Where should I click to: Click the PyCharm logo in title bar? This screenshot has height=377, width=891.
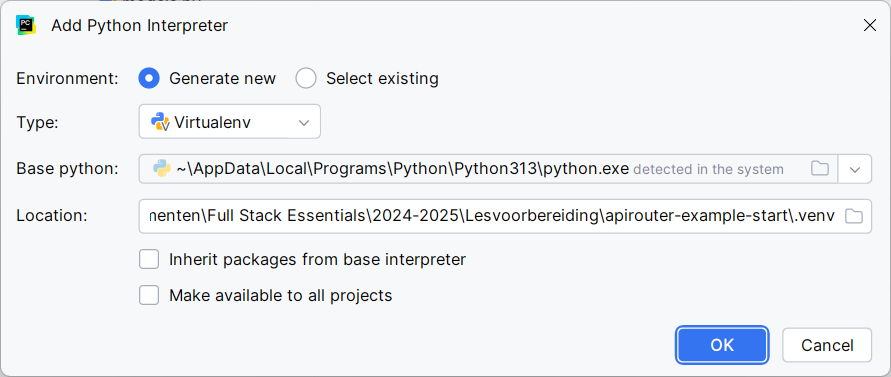tap(26, 26)
